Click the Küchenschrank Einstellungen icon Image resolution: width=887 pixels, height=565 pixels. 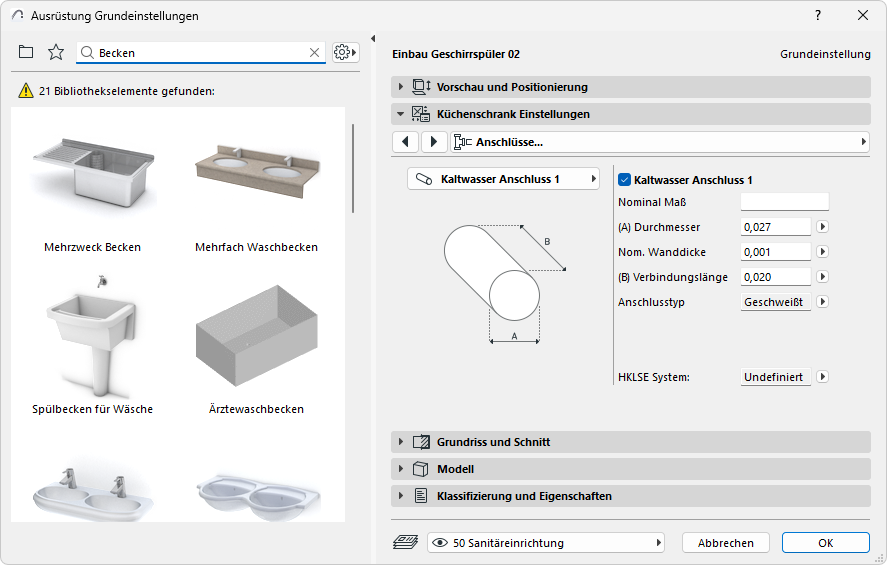click(x=421, y=114)
